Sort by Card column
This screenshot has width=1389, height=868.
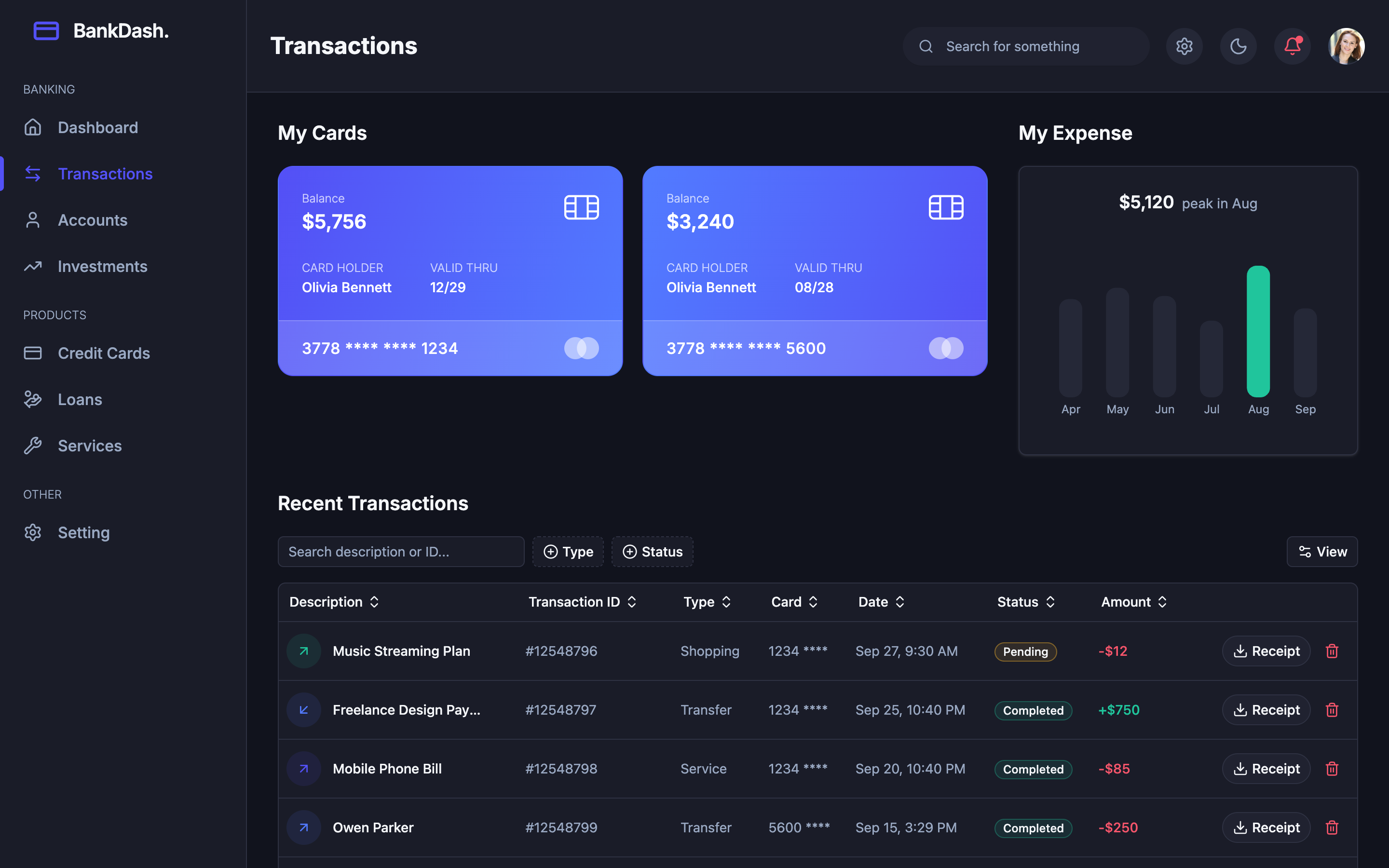794,602
